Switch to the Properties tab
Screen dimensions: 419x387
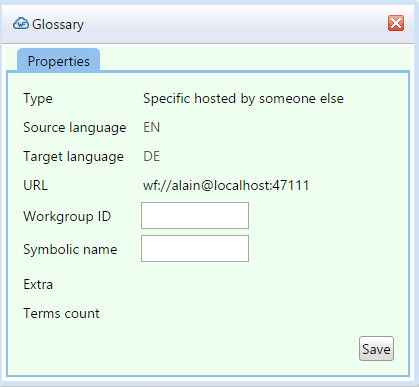click(58, 61)
